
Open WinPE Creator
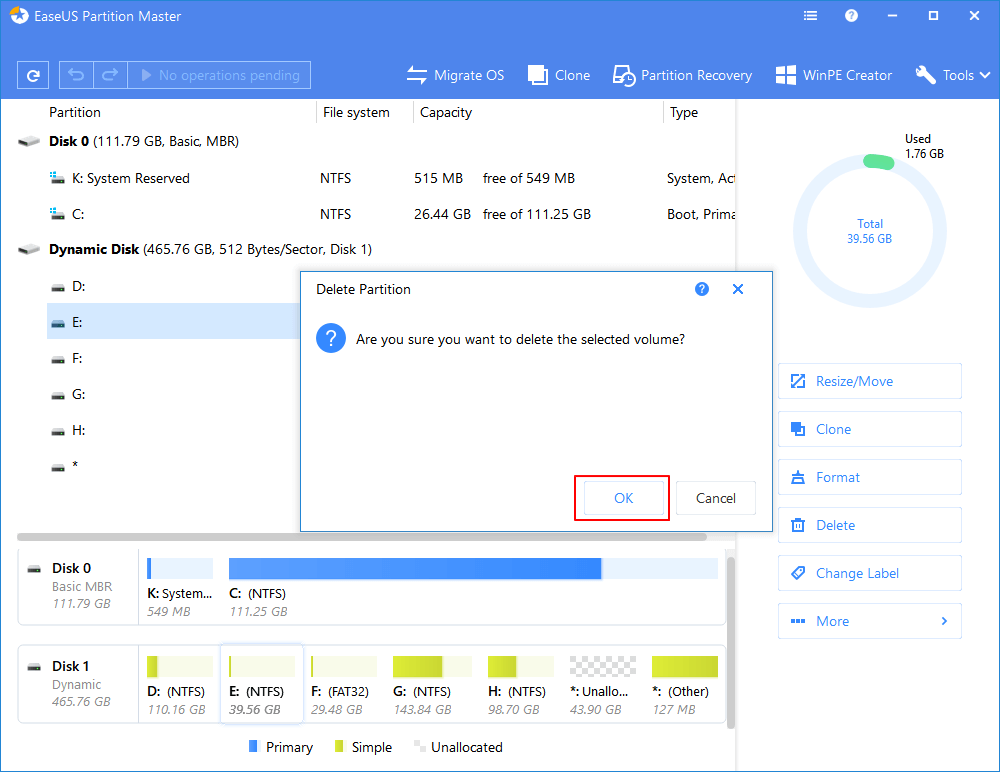pyautogui.click(x=834, y=75)
